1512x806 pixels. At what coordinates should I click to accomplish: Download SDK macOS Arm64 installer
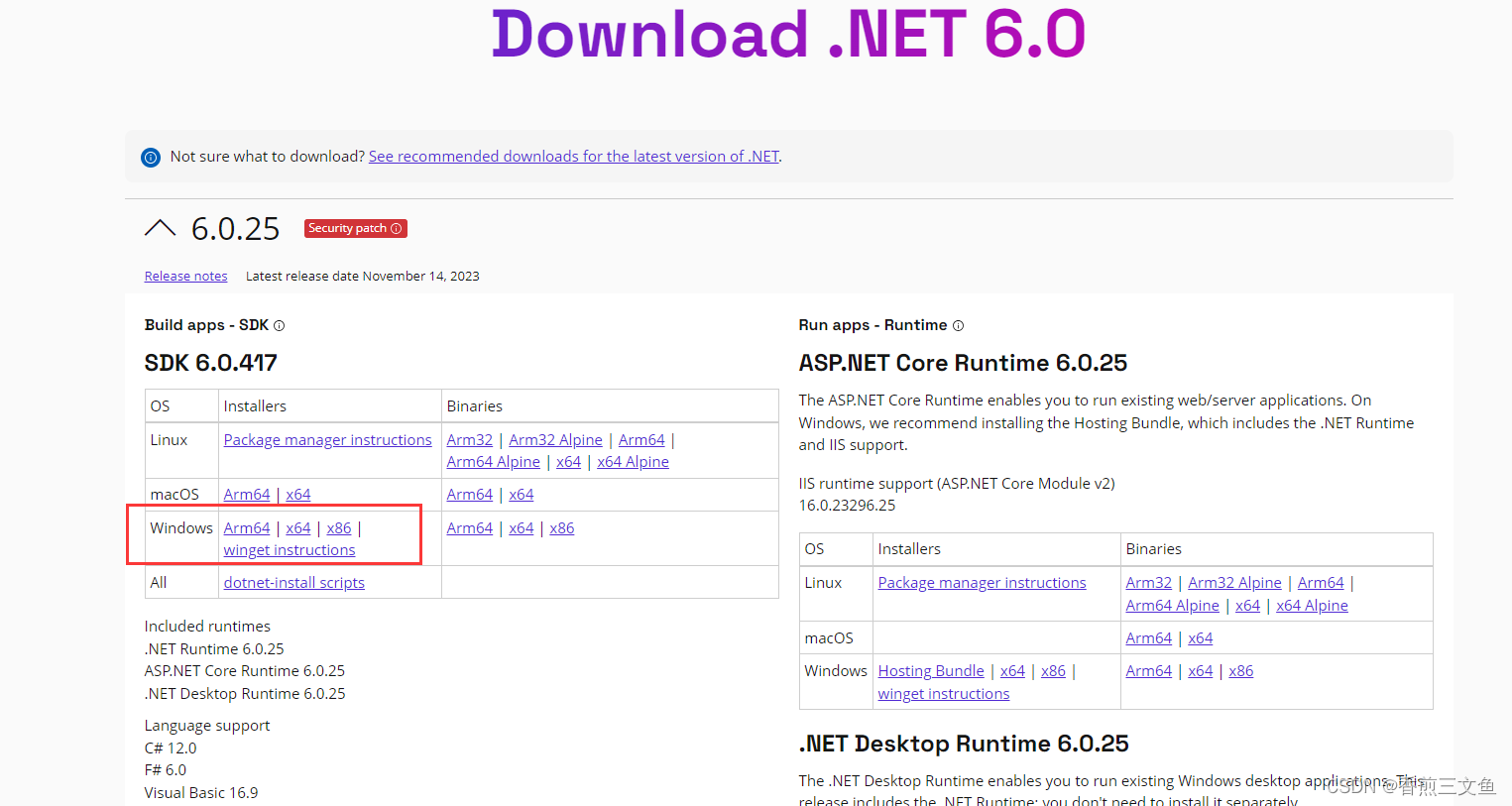(x=247, y=495)
